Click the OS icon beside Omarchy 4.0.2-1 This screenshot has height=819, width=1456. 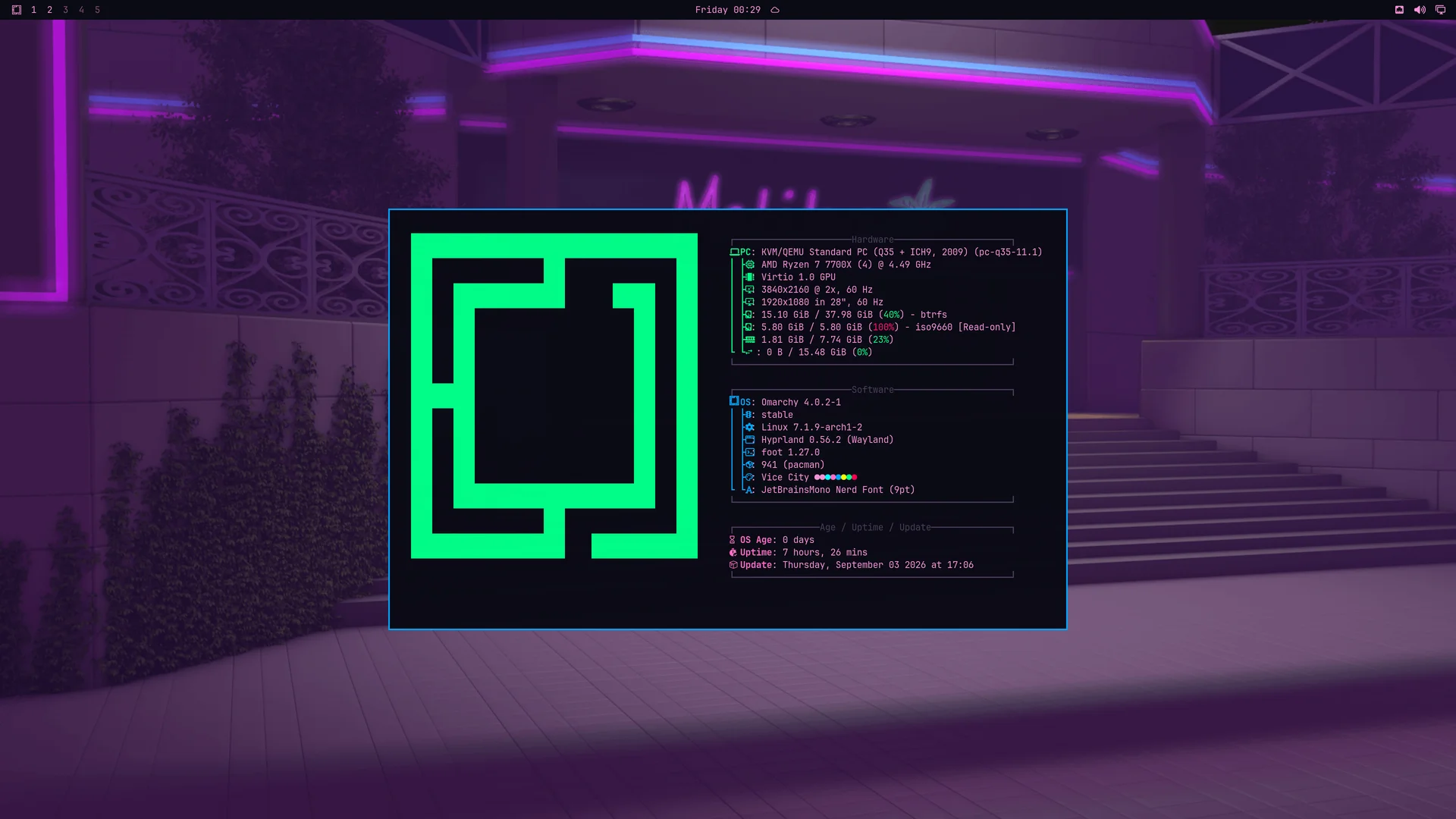(734, 401)
